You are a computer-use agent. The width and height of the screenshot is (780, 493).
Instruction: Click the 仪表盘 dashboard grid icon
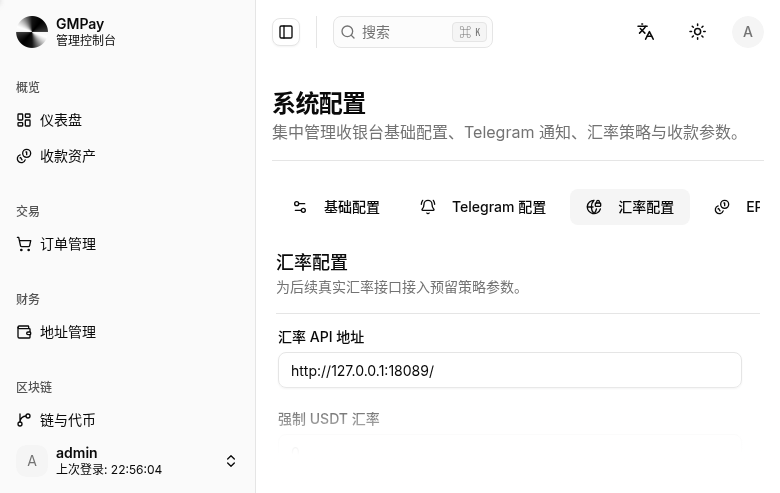pyautogui.click(x=24, y=120)
